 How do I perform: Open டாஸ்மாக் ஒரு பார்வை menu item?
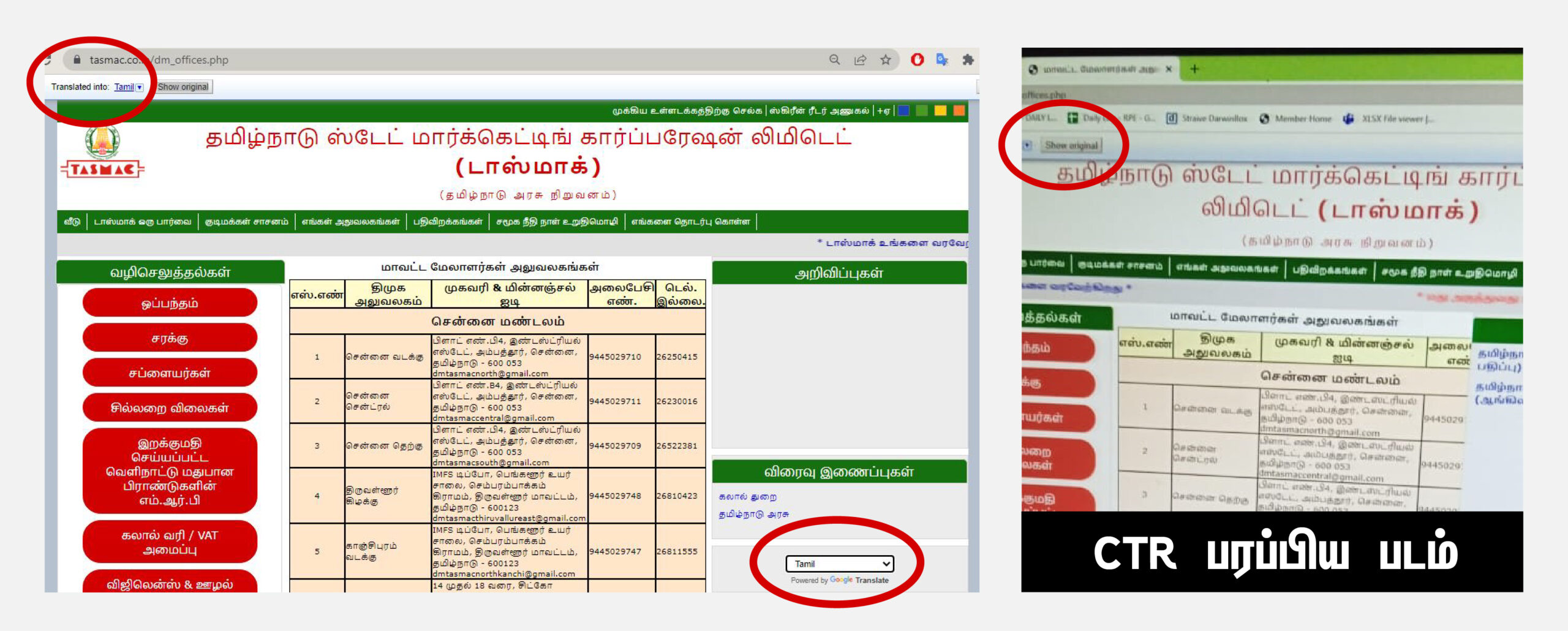(x=143, y=221)
